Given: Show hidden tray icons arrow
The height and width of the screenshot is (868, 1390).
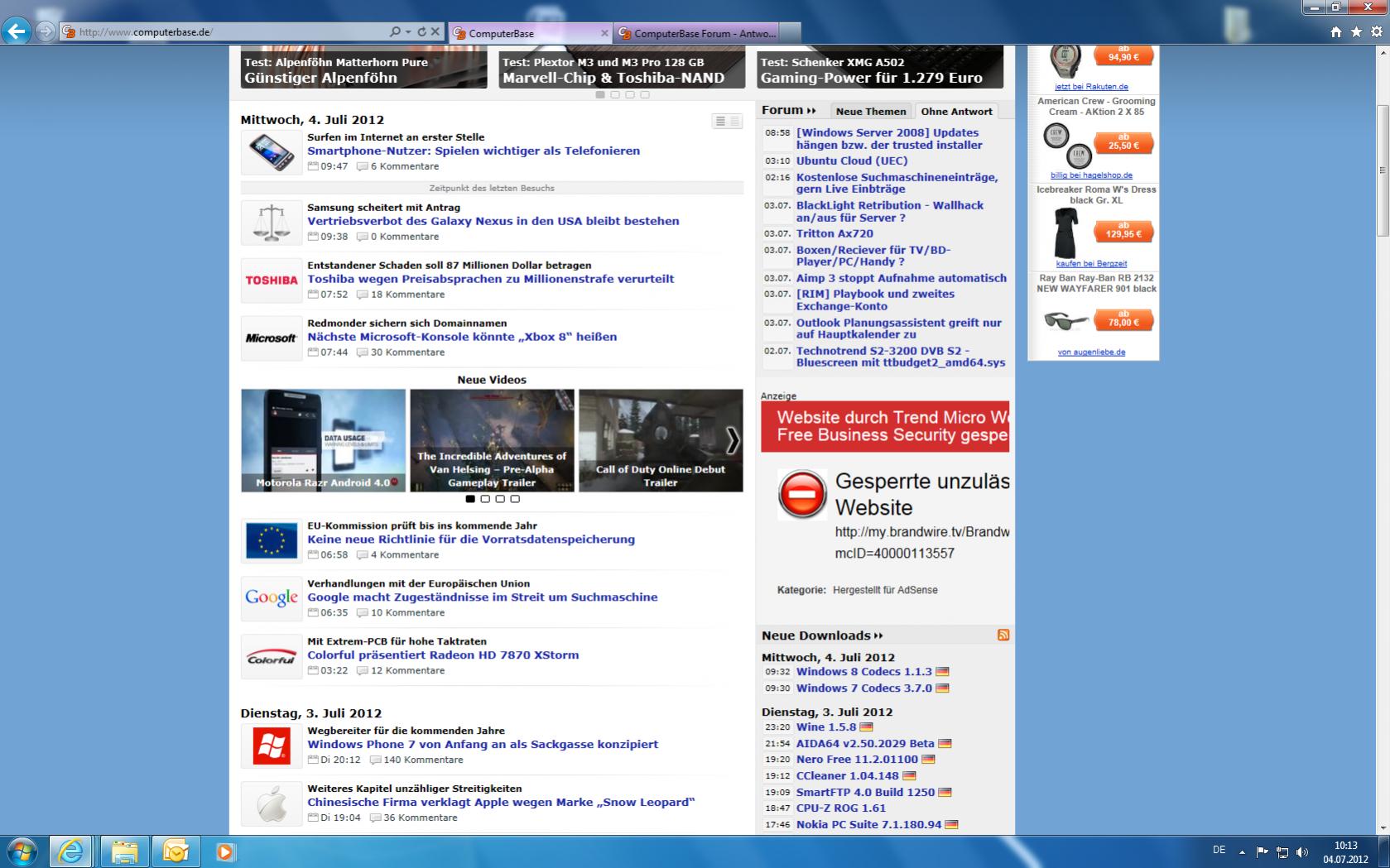Looking at the screenshot, I should tap(1242, 851).
